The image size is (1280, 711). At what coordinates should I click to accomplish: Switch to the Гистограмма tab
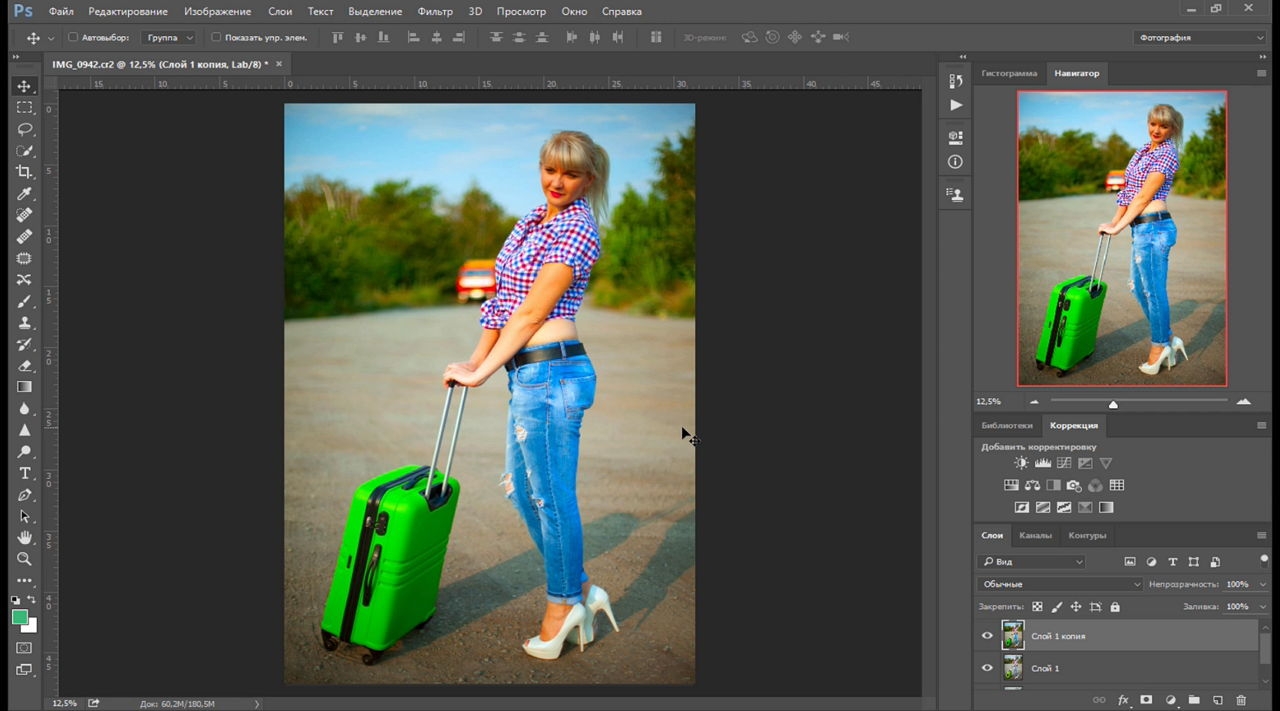click(1009, 73)
